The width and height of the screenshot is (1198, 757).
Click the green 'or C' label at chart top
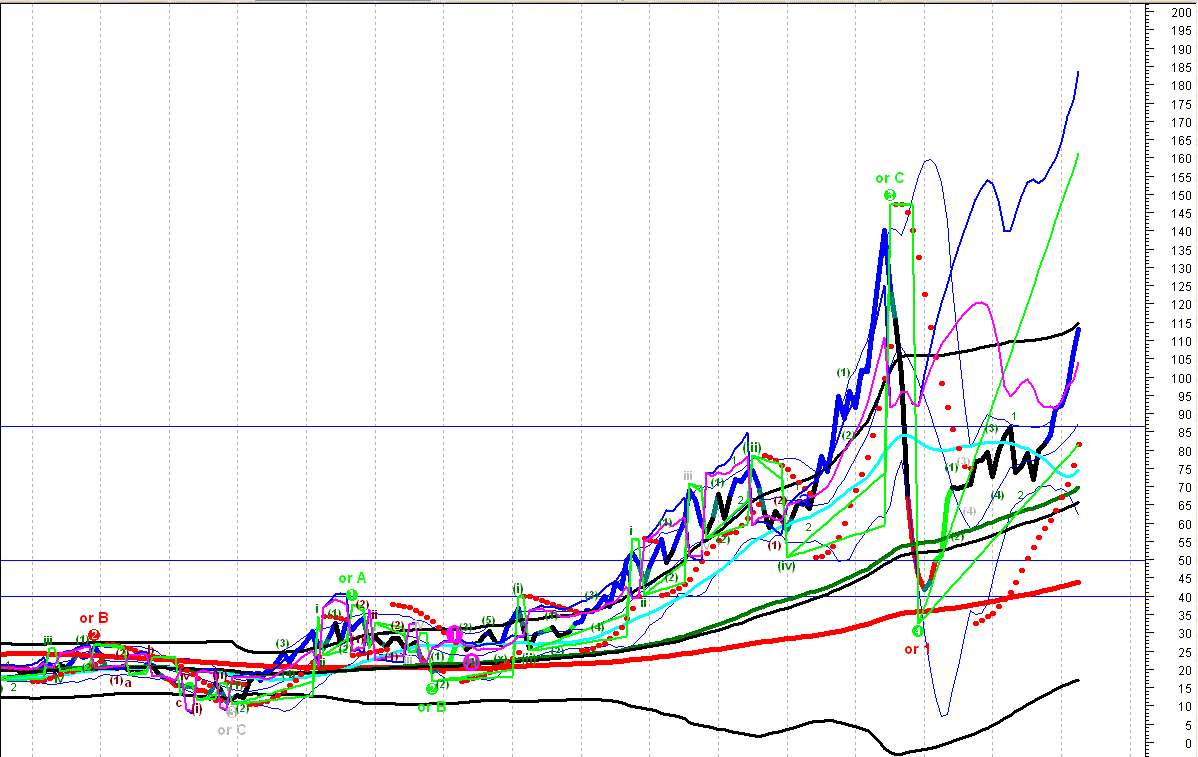click(x=889, y=178)
